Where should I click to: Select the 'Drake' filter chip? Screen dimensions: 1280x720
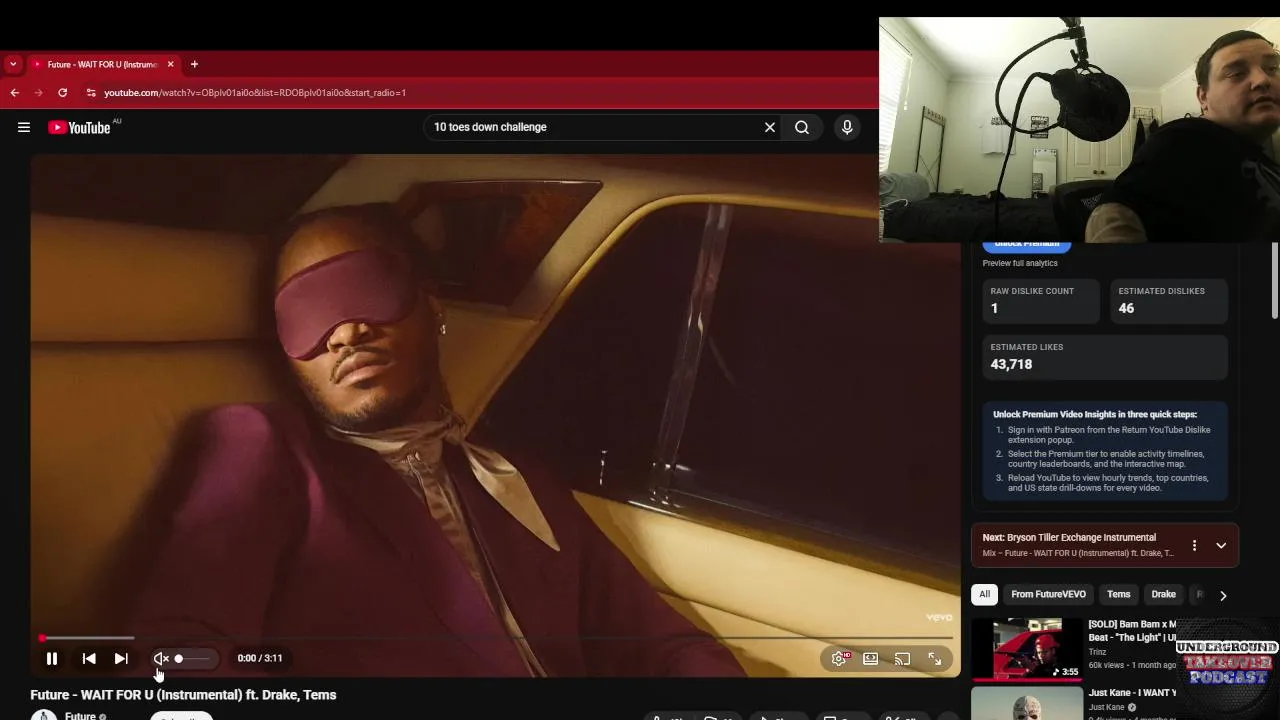[1163, 594]
